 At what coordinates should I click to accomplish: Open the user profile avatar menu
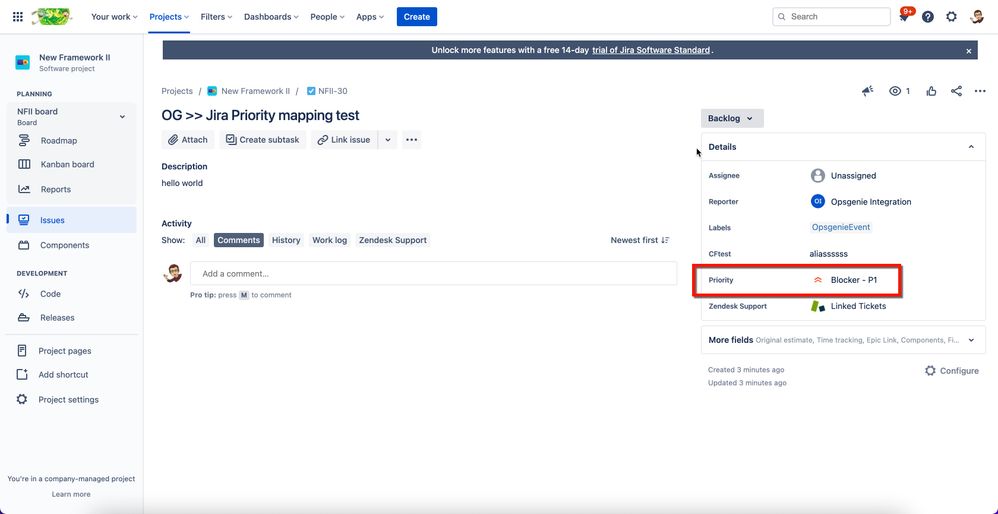(976, 17)
